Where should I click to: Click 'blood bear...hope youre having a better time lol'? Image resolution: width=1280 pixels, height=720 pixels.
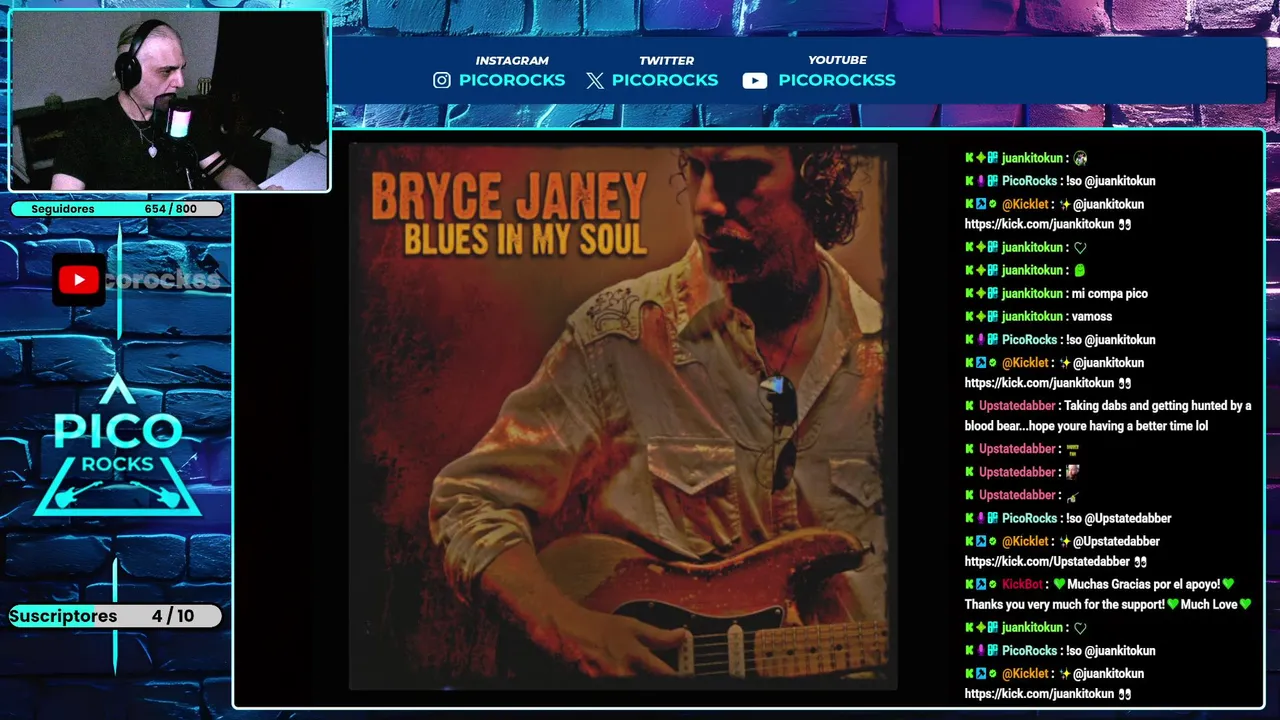pyautogui.click(x=1086, y=426)
